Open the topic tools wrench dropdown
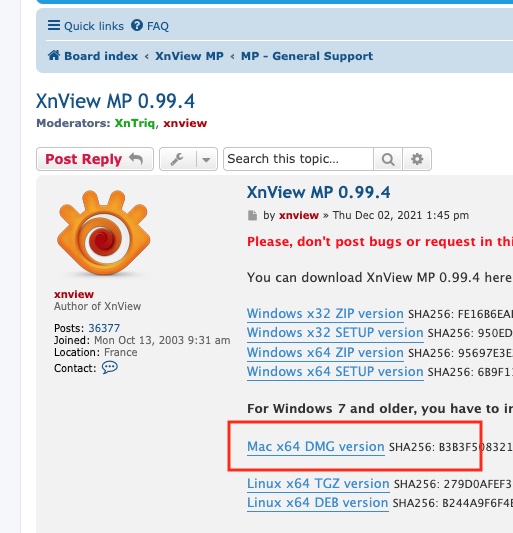 [188, 159]
